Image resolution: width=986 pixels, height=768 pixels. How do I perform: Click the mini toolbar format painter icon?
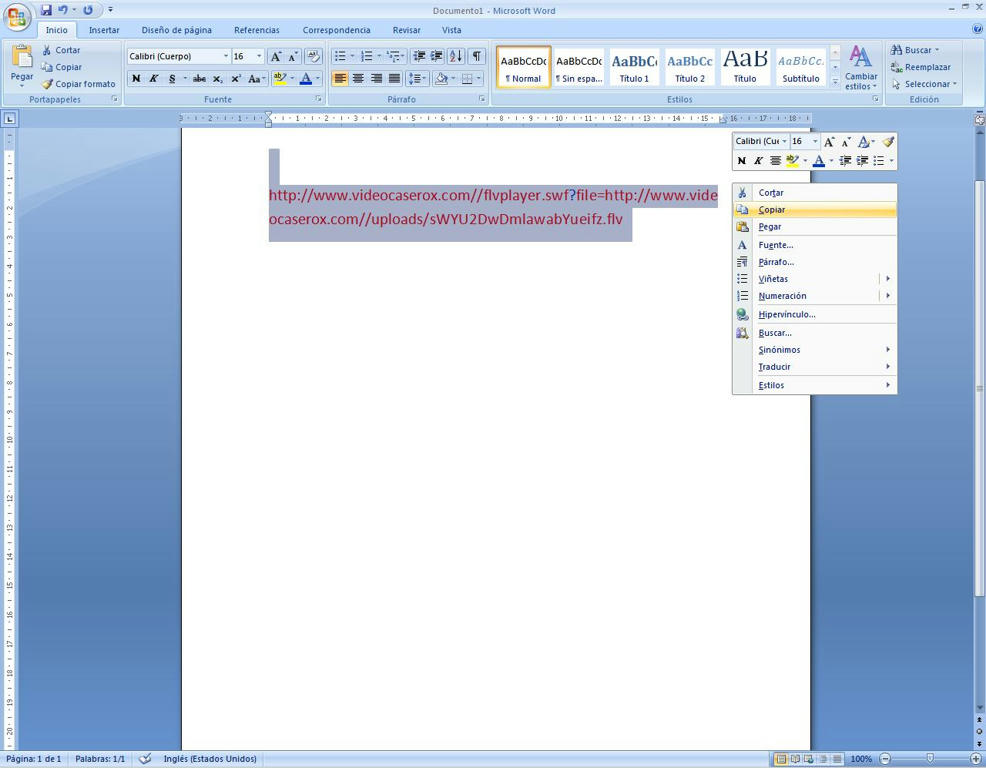[x=887, y=142]
